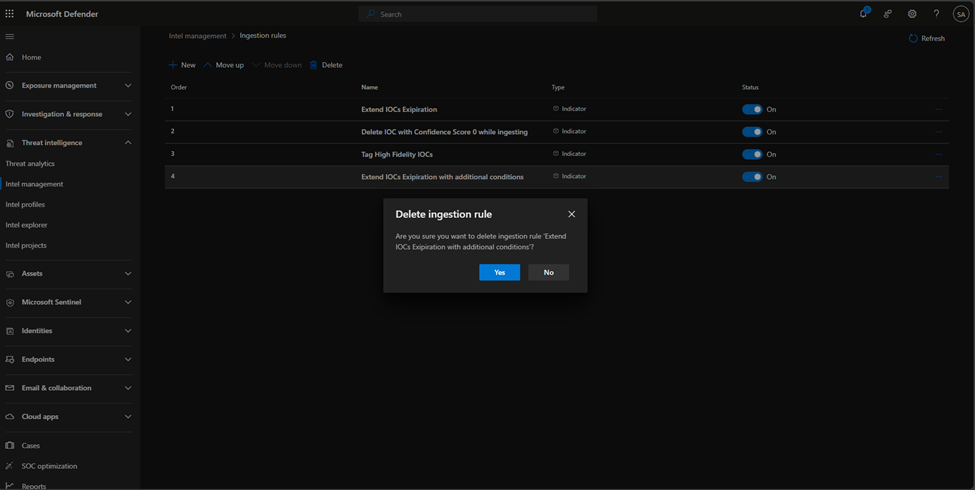Open more options for Delete IOC with Confidence Score row
This screenshot has width=975, height=490.
938,132
